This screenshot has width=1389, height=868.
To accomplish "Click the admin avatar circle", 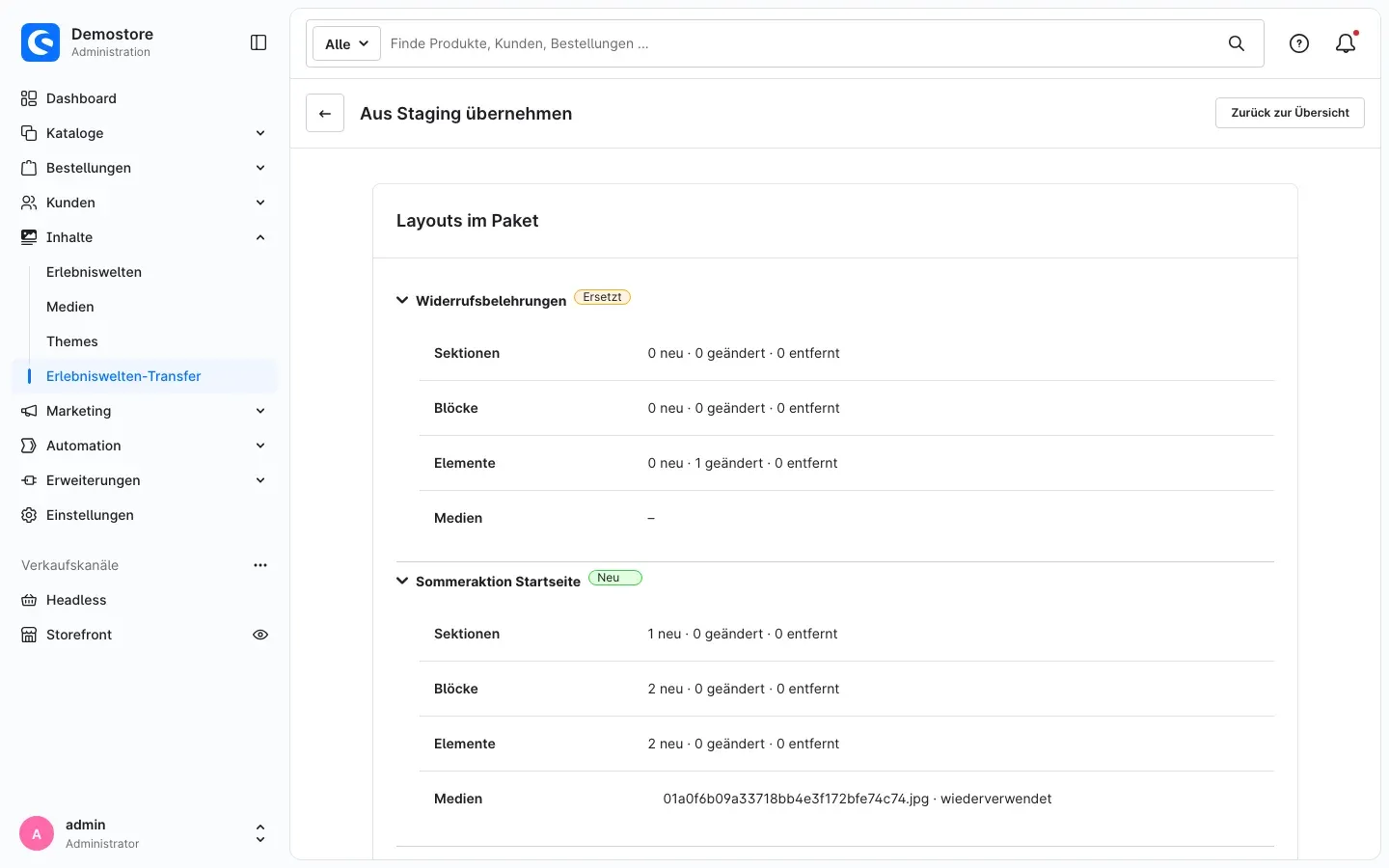I will [x=37, y=833].
